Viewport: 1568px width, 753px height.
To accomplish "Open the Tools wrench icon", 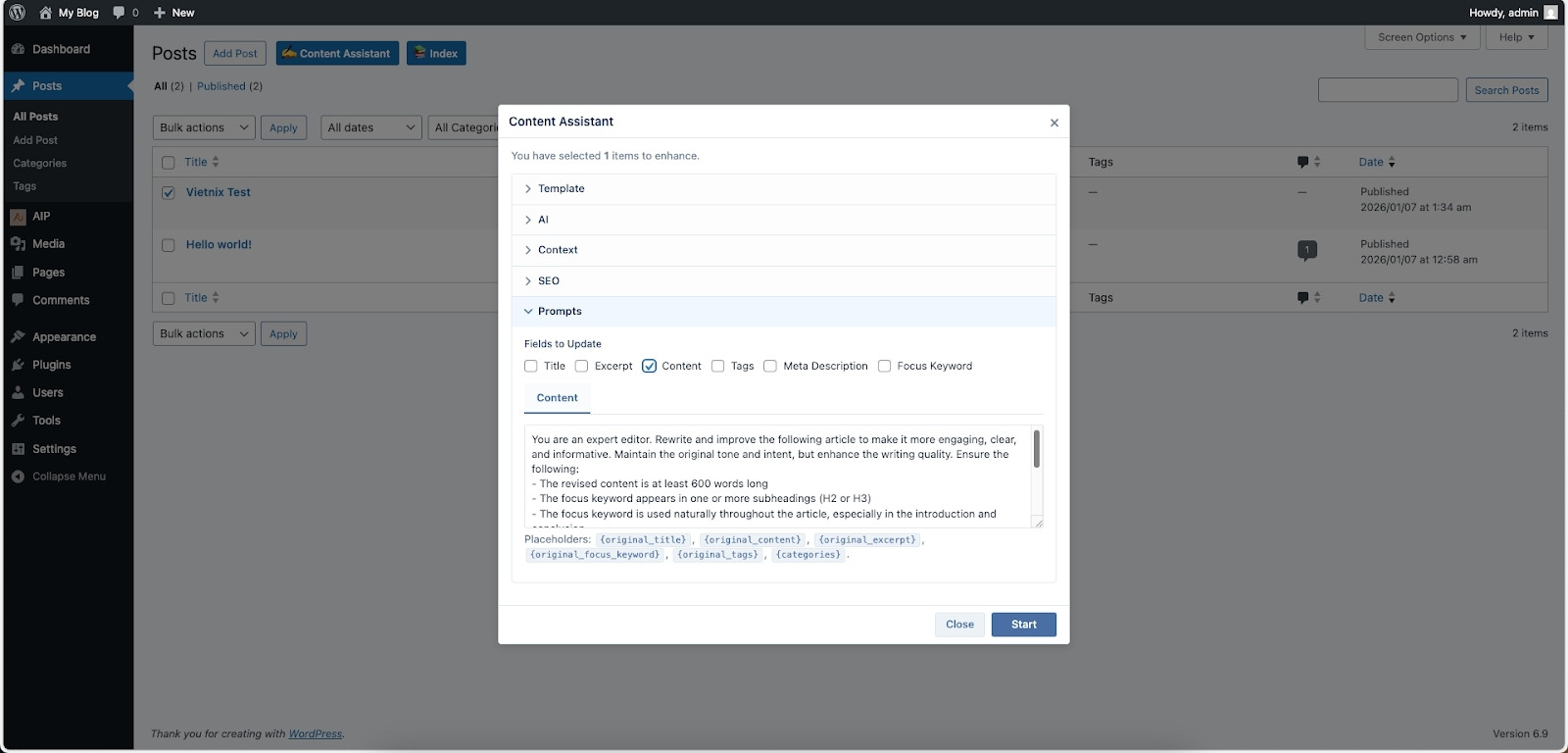I will [x=18, y=421].
